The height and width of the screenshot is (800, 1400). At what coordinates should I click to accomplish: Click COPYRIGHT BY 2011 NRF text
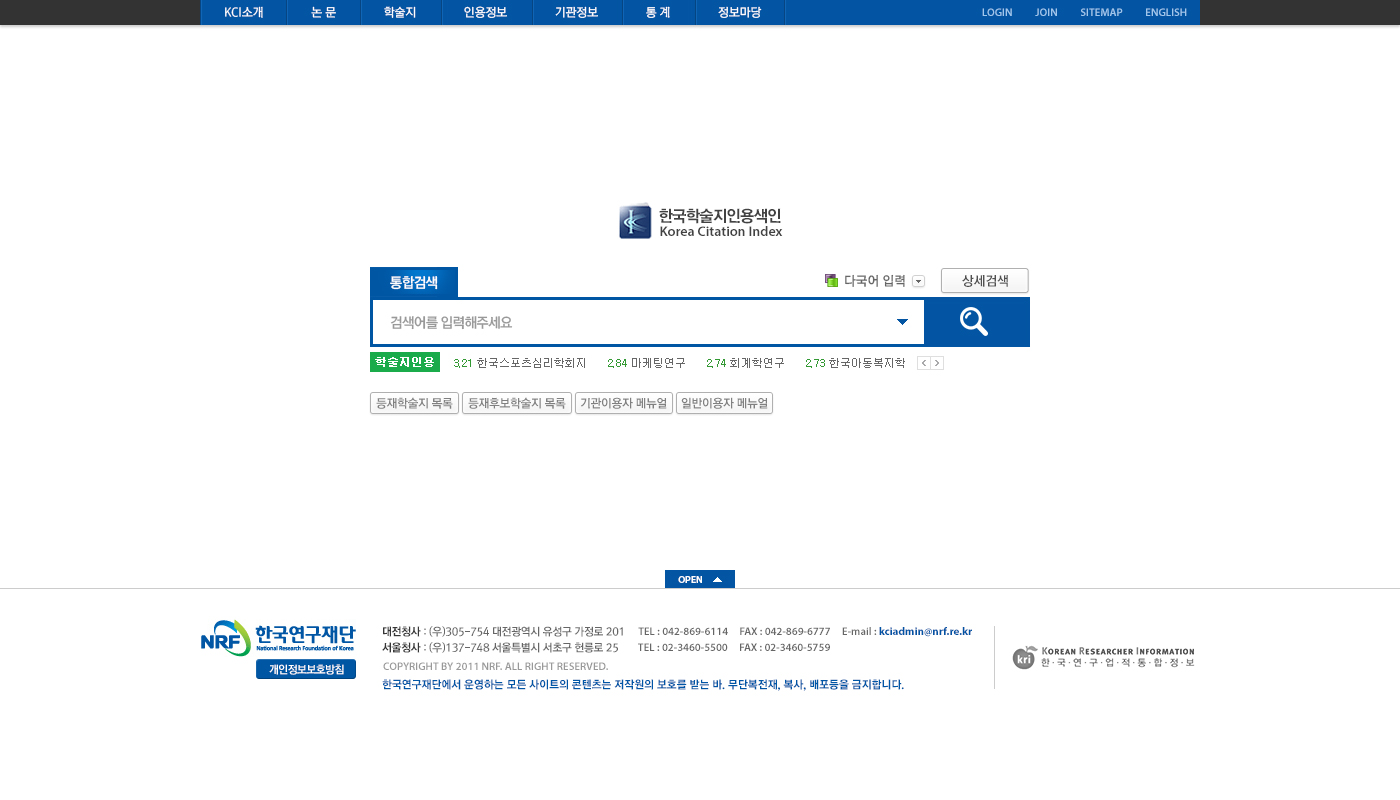point(495,666)
